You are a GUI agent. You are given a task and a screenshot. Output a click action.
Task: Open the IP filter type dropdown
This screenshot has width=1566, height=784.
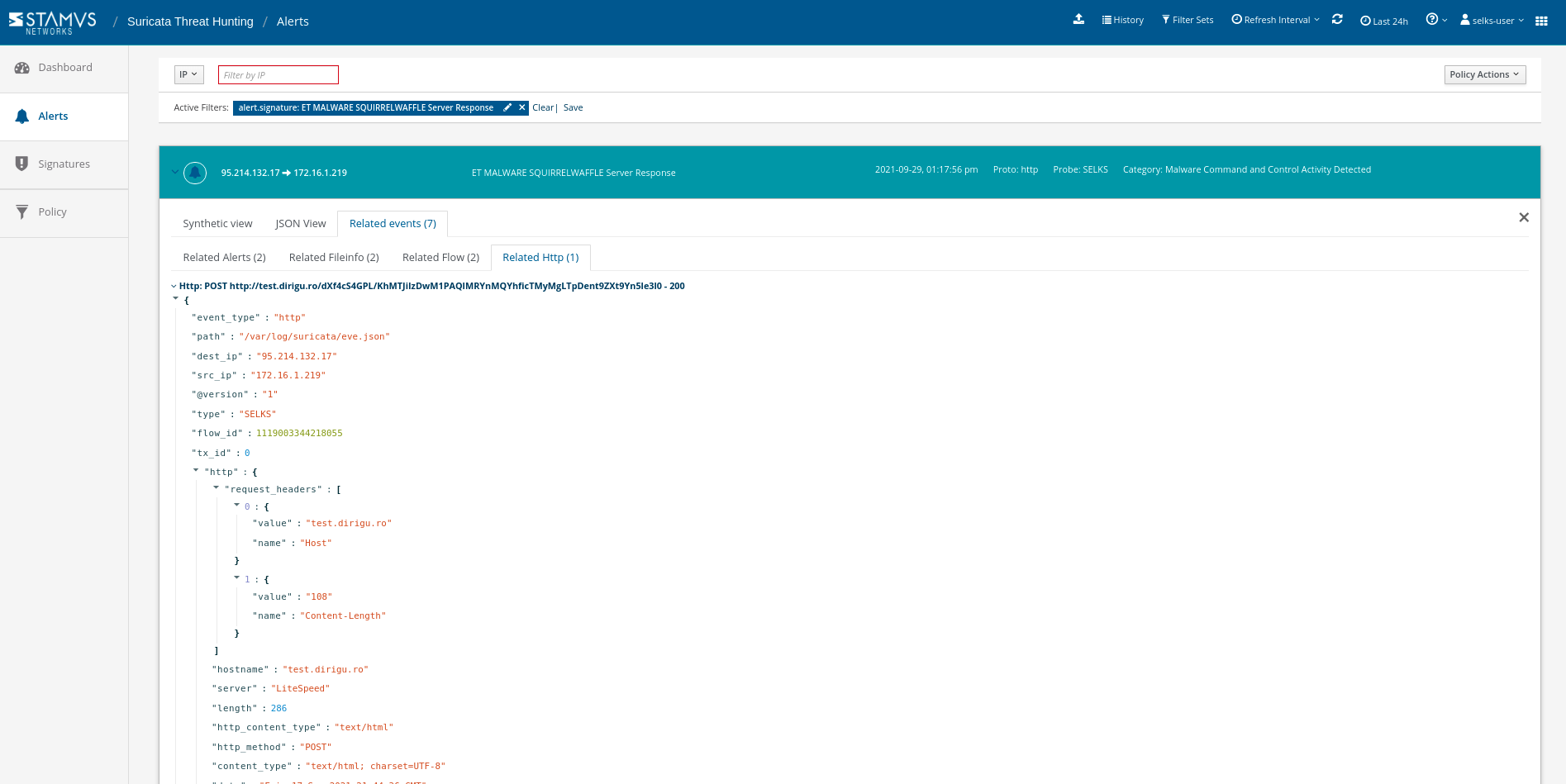click(188, 74)
